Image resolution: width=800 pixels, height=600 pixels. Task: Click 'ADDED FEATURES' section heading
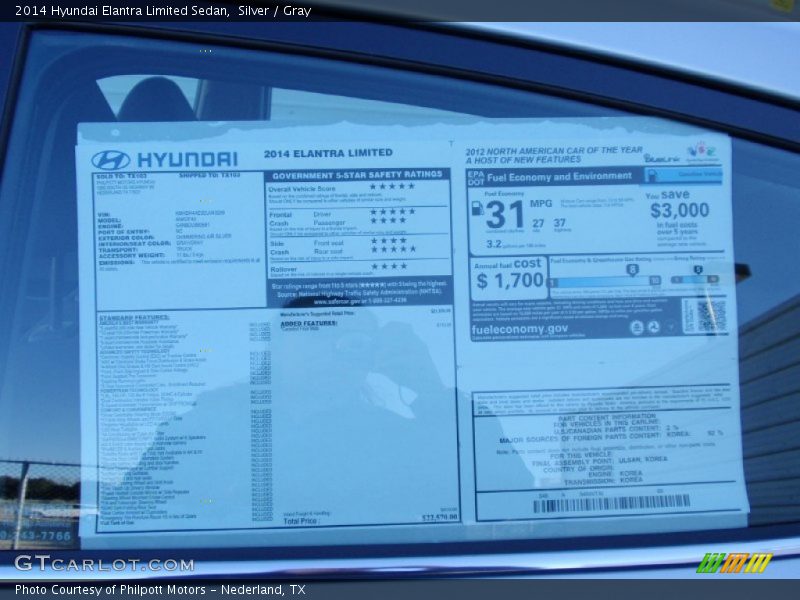coord(309,323)
